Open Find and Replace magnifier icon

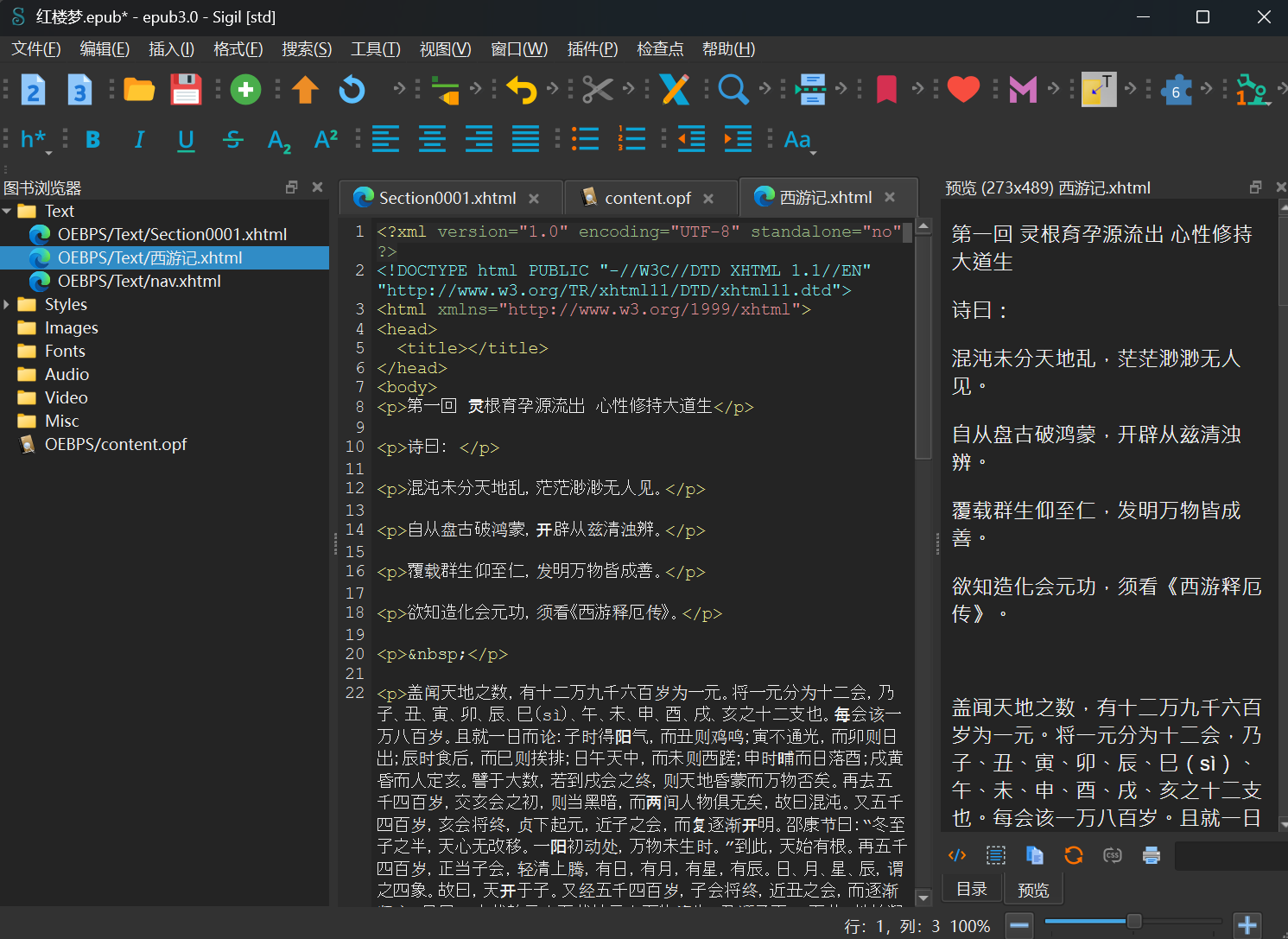tap(733, 89)
